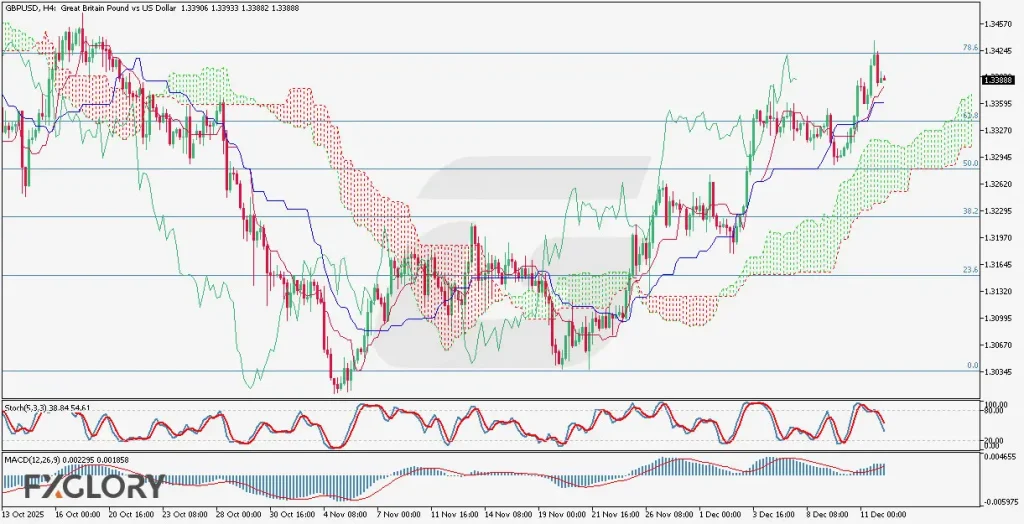Click the 1.34245 price axis label
The width and height of the screenshot is (1024, 524).
(x=999, y=50)
